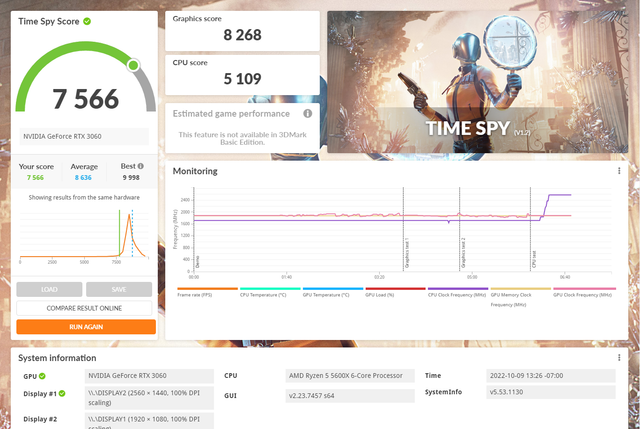Click the large 7 566 score number

point(86,99)
